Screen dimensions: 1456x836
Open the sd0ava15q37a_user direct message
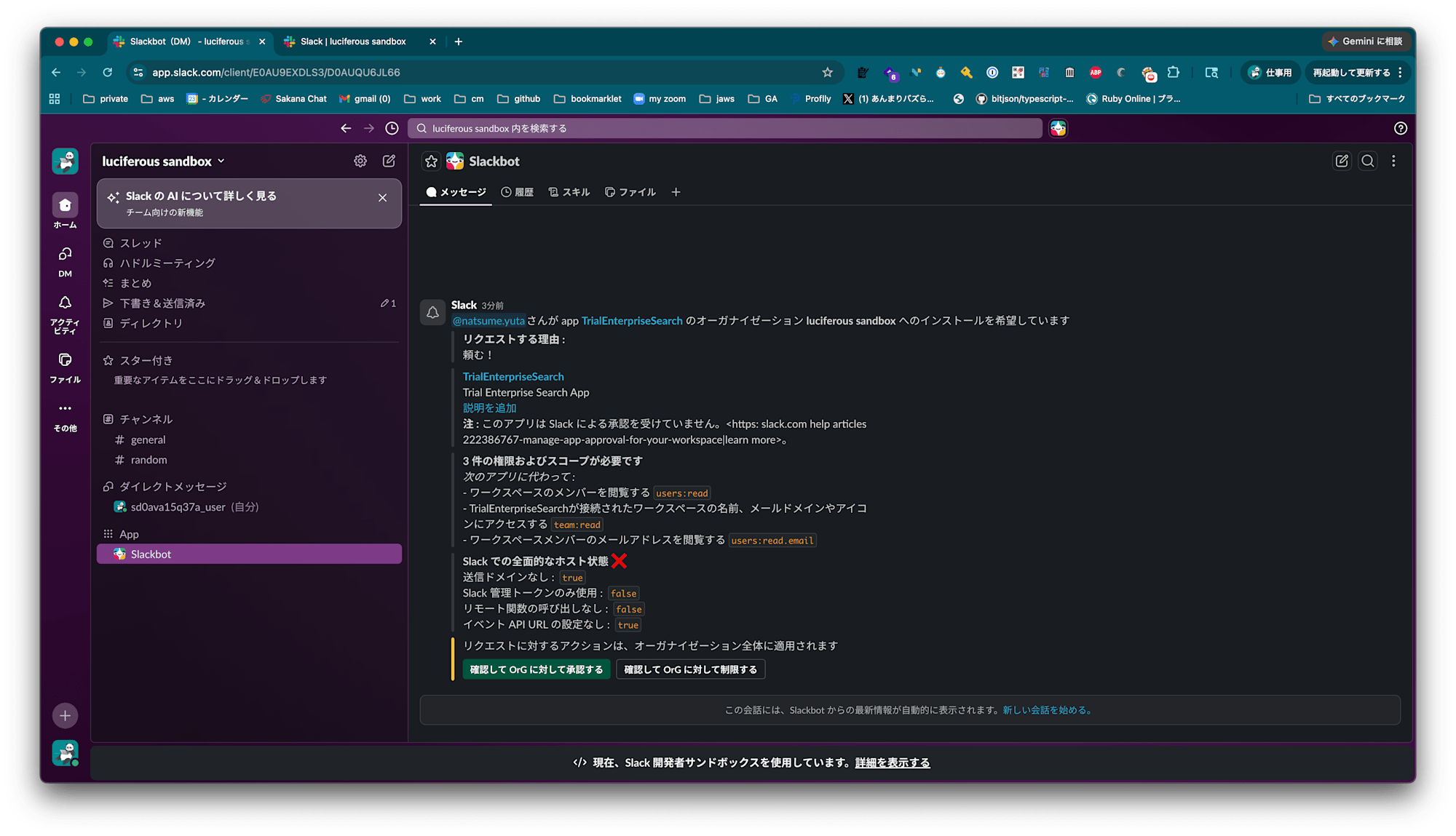tap(249, 507)
